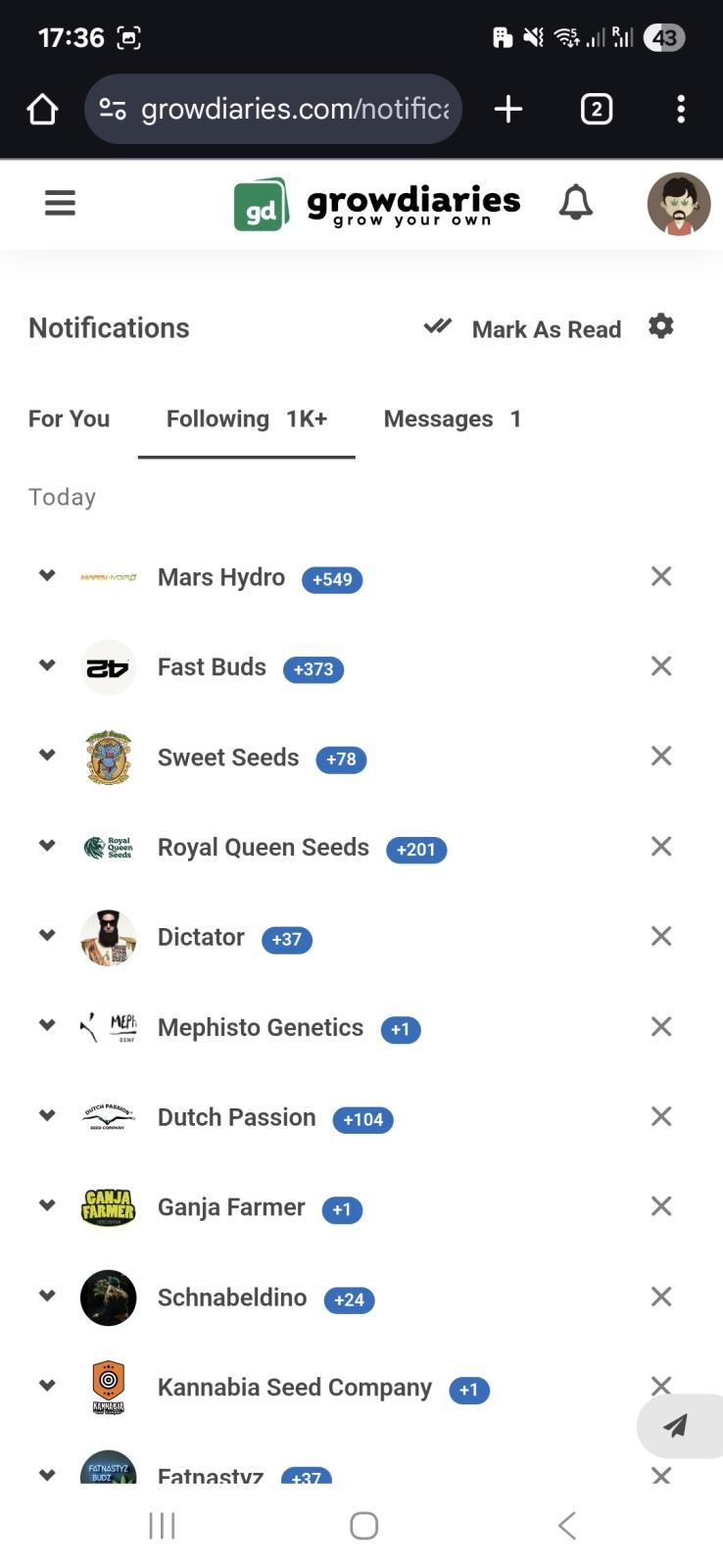Click Mark As Read
The image size is (723, 1568).
pyautogui.click(x=522, y=328)
